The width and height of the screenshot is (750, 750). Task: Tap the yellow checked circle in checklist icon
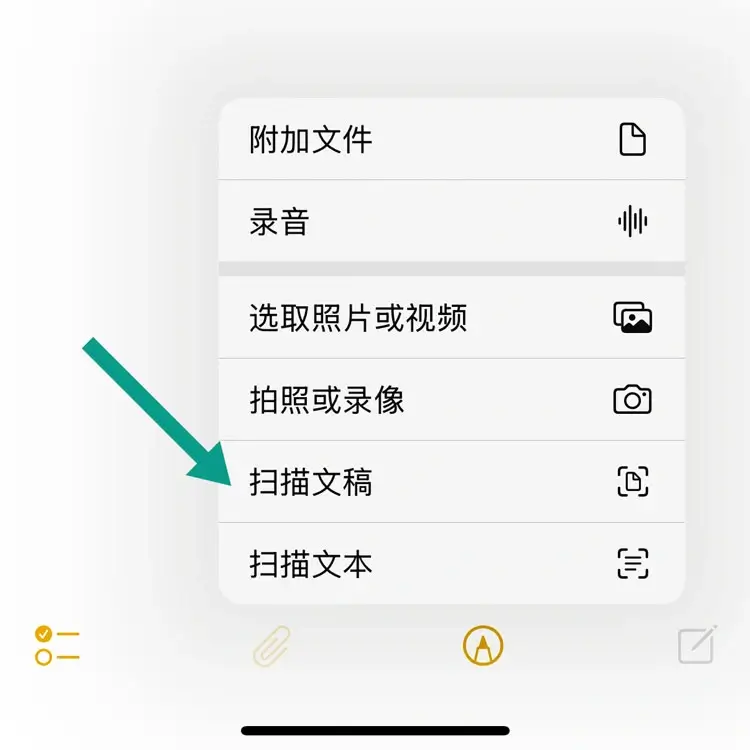click(x=43, y=634)
